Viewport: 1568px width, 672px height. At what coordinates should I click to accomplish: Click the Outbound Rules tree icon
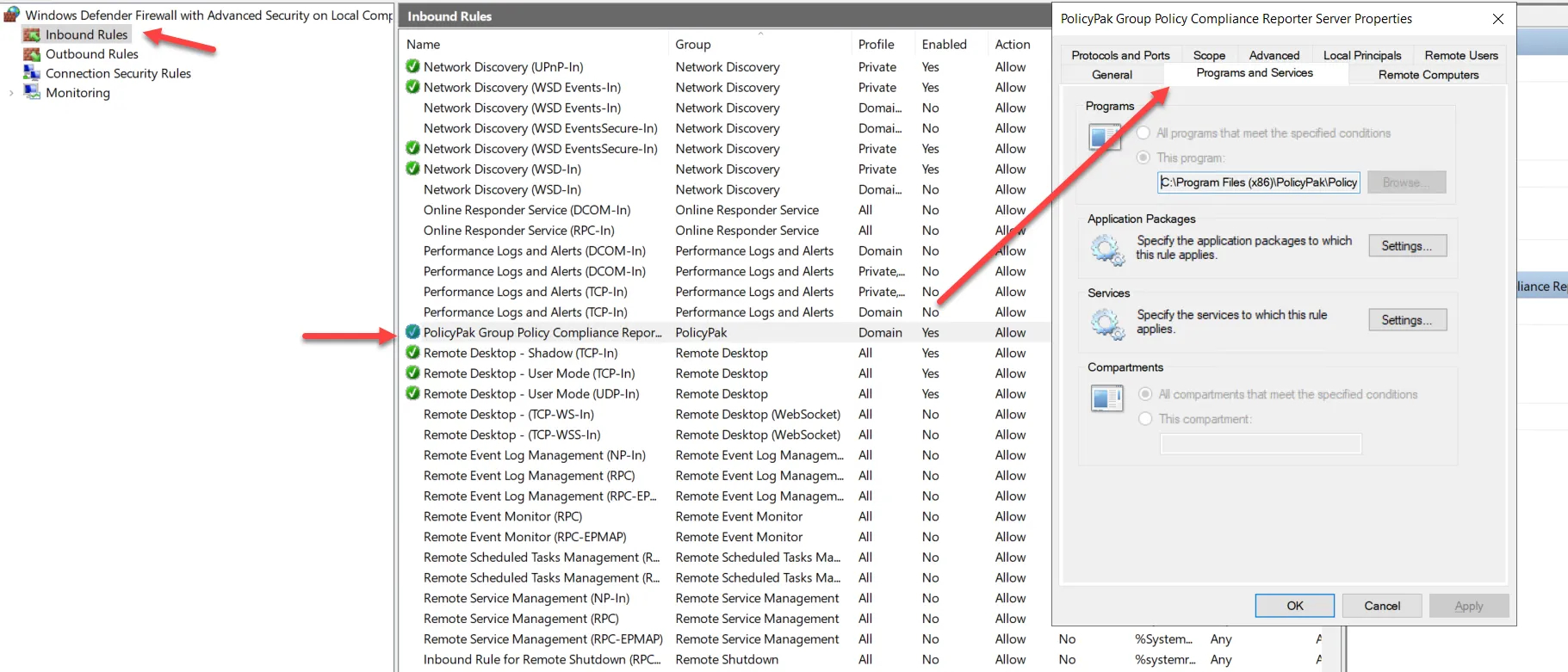(x=32, y=54)
